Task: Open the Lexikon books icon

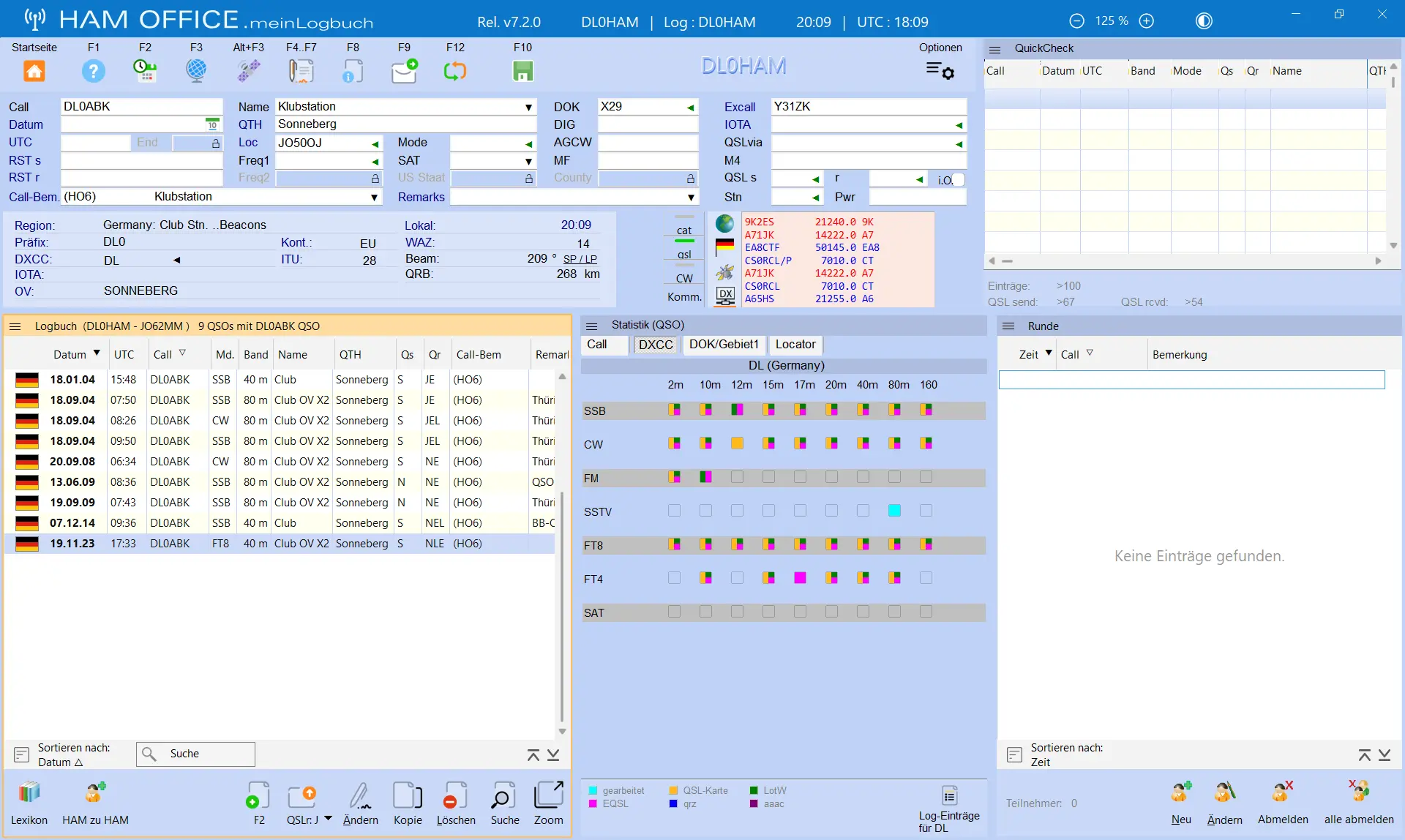Action: tap(29, 792)
